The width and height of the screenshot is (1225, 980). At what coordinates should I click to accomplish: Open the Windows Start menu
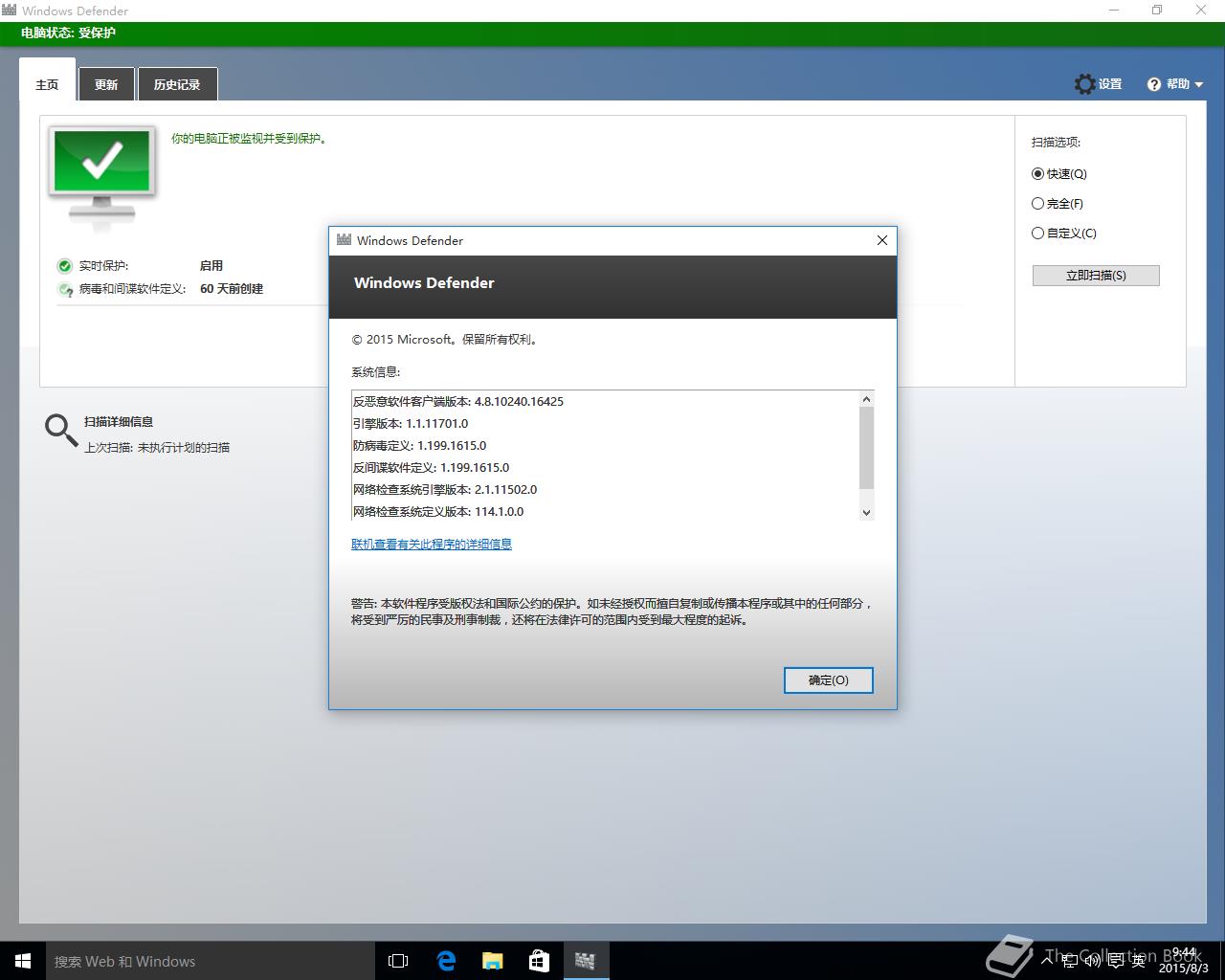click(x=23, y=961)
